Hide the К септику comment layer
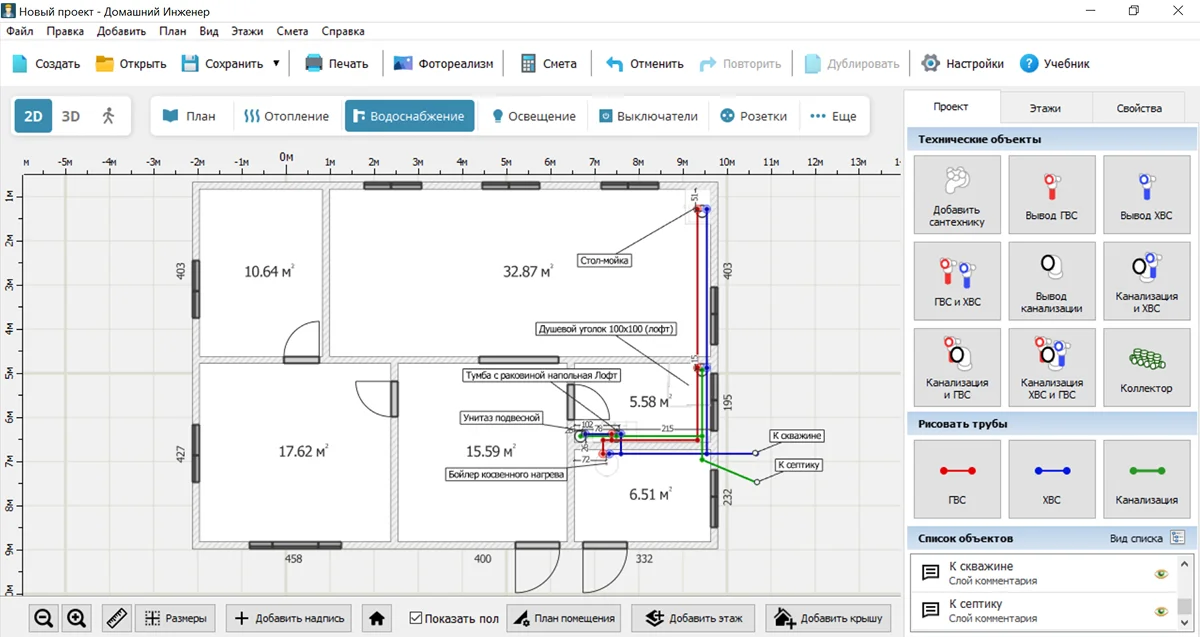Image resolution: width=1200 pixels, height=637 pixels. click(x=1161, y=610)
